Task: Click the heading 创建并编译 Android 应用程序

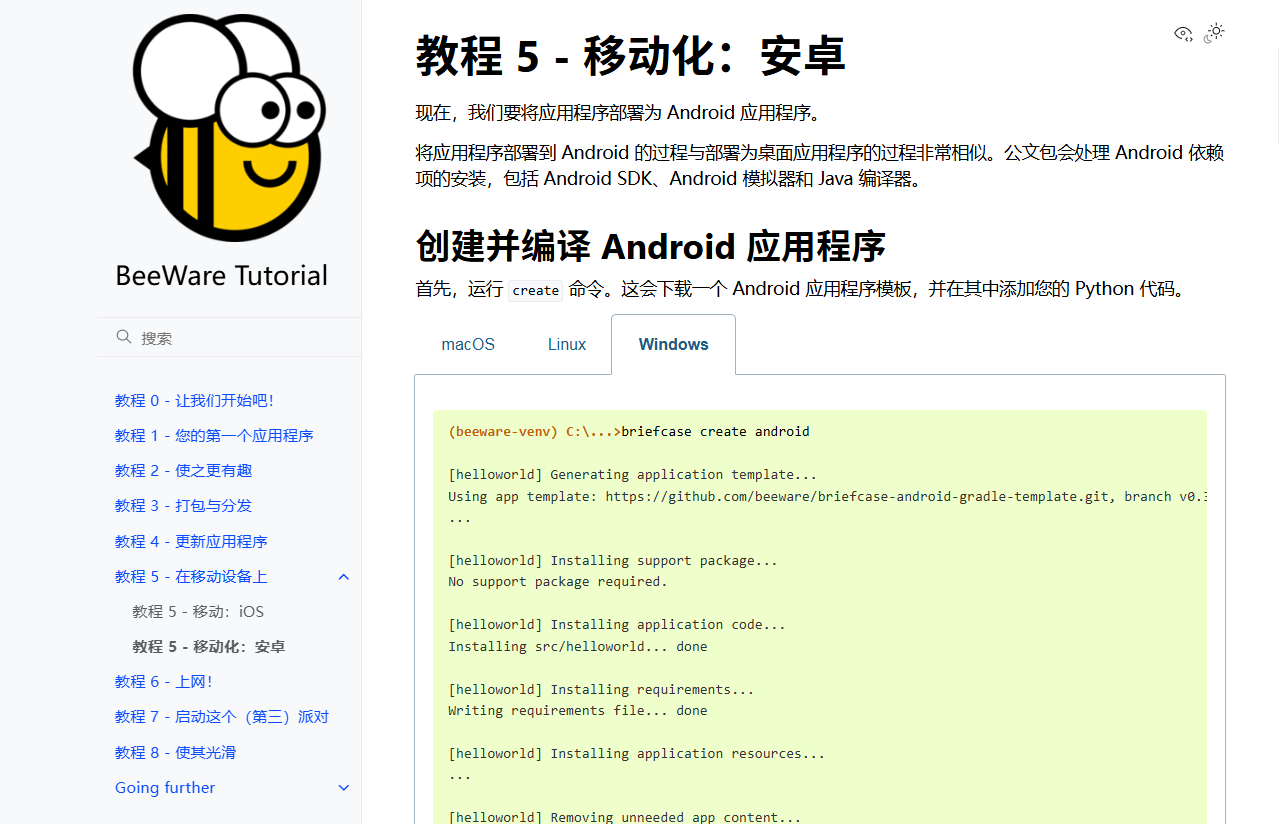Action: point(651,245)
